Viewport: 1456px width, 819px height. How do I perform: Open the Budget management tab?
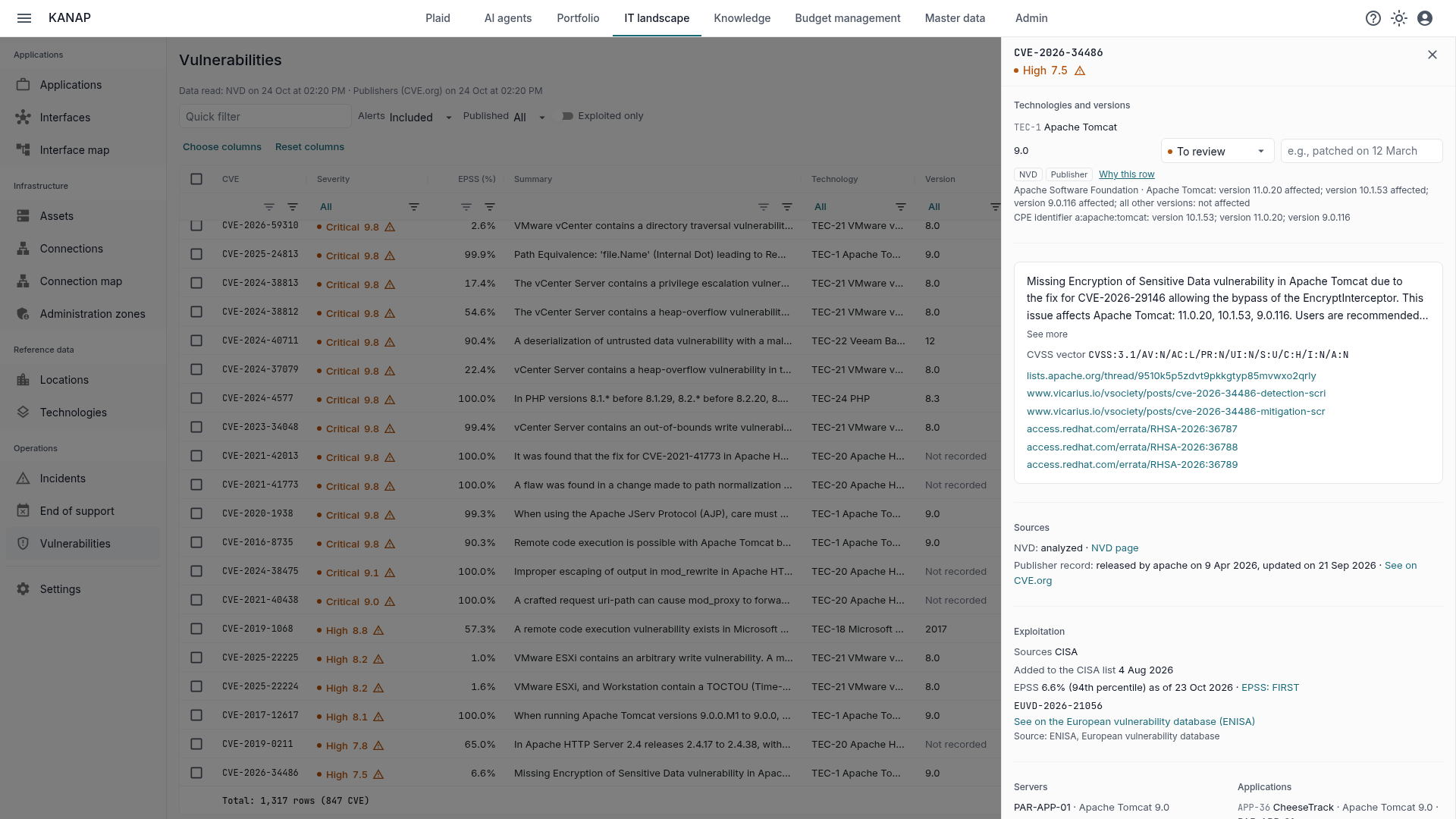pyautogui.click(x=847, y=18)
